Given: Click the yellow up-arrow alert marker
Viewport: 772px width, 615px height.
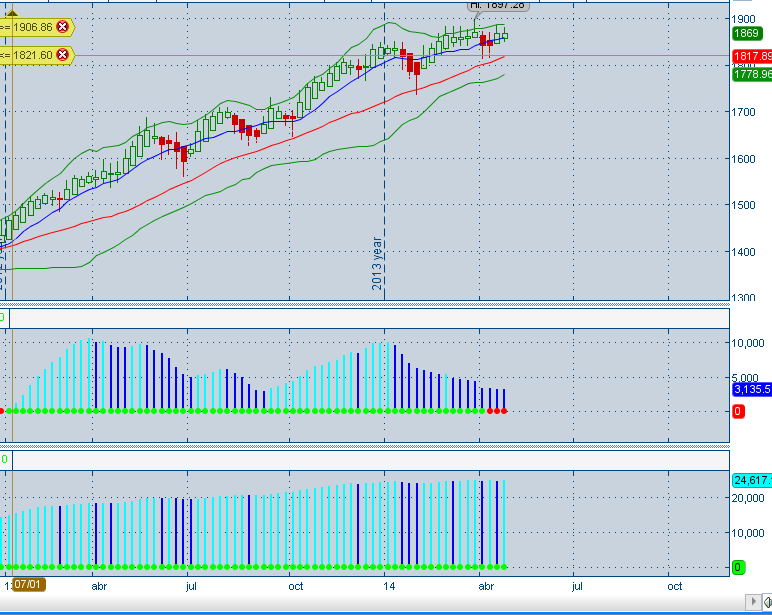Looking at the screenshot, I should [12, 12].
